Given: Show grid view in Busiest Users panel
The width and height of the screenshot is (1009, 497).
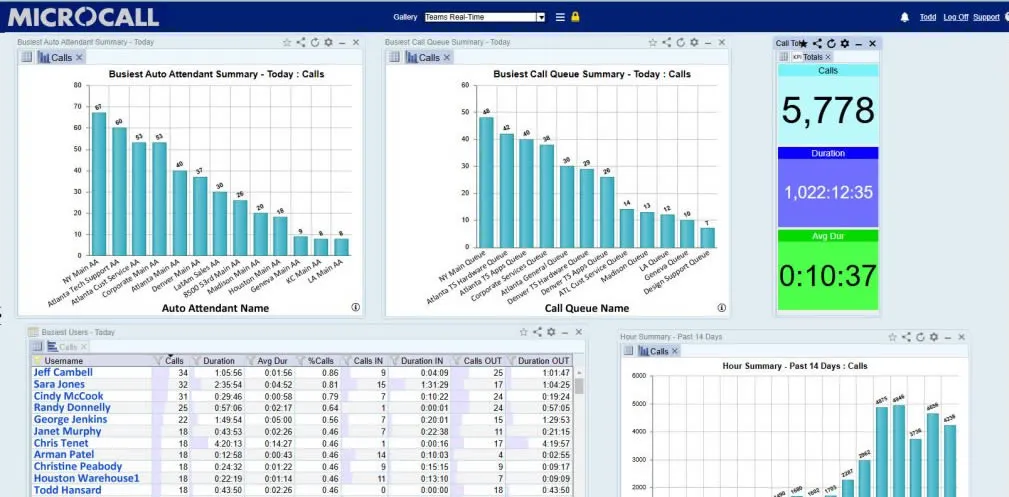Looking at the screenshot, I should click(x=37, y=347).
